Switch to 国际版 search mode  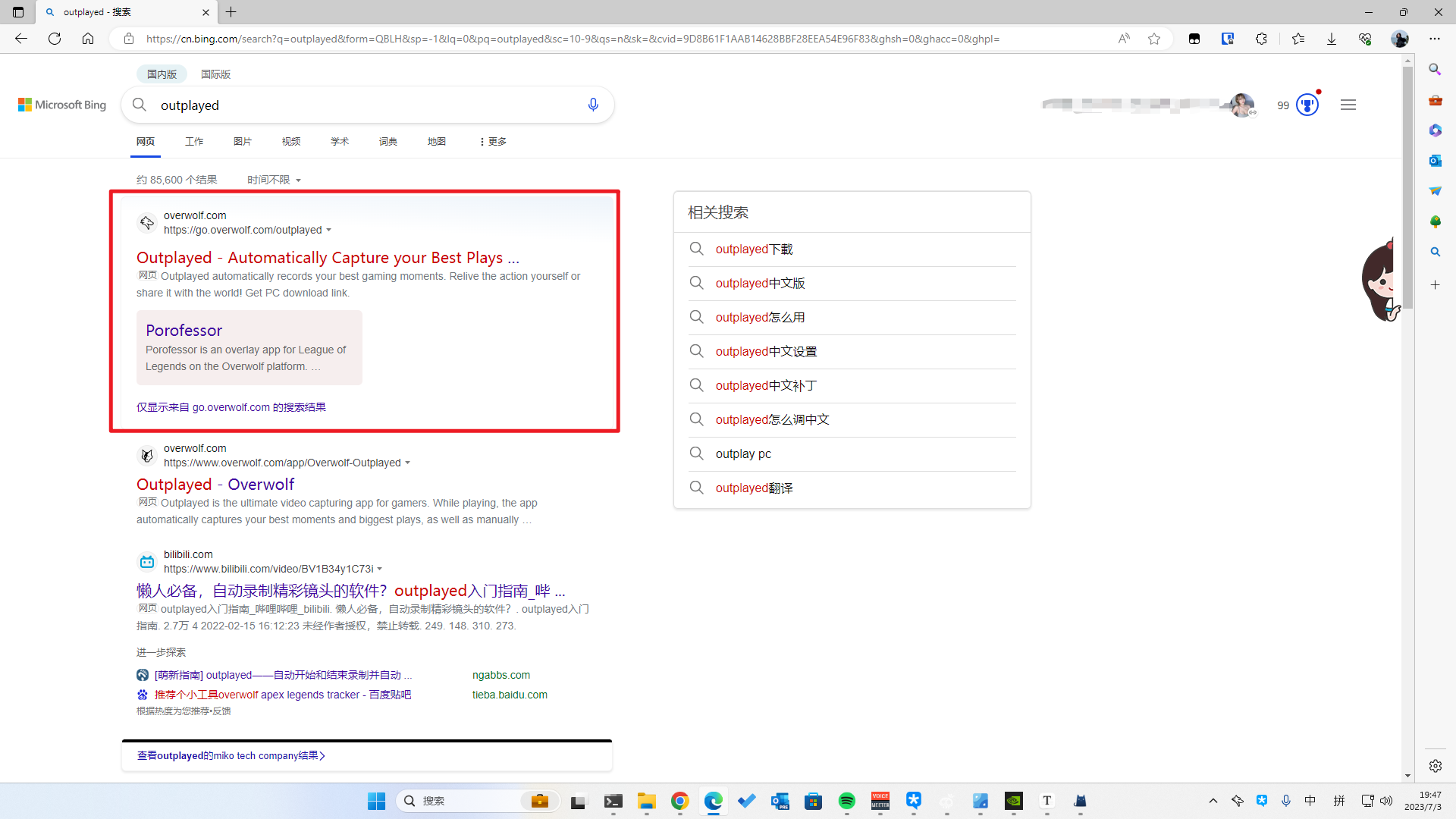point(215,74)
